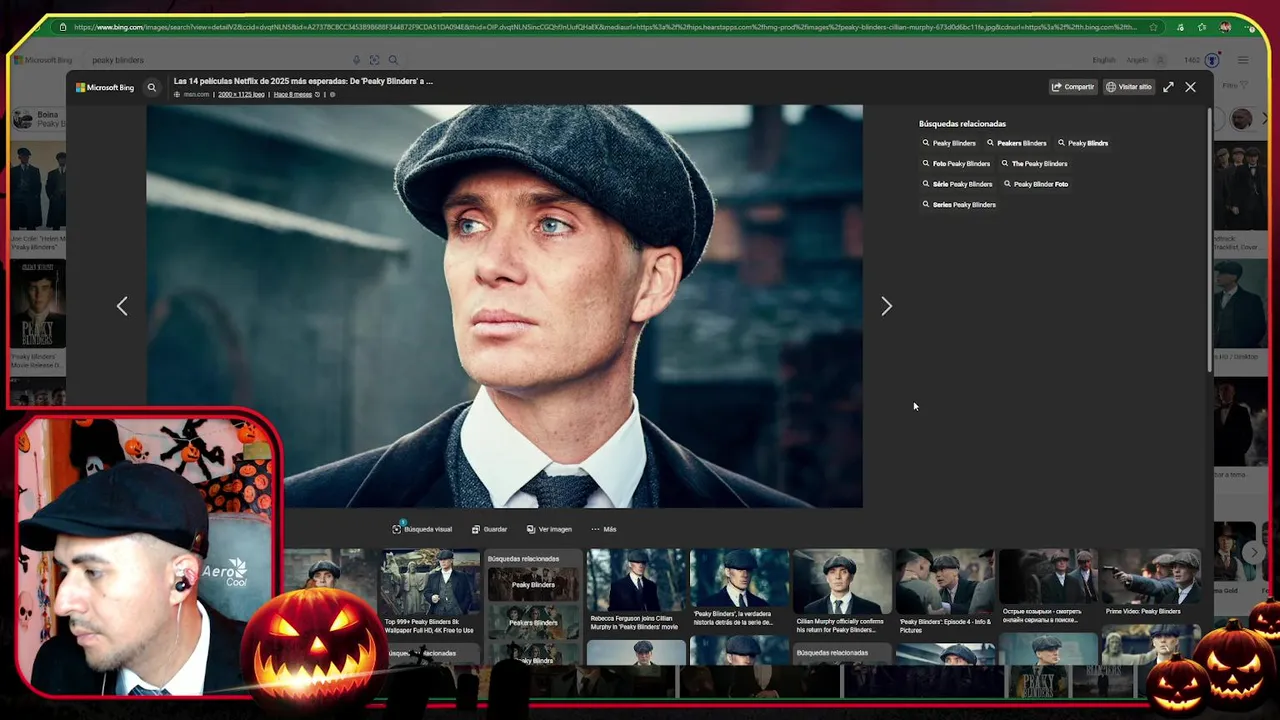Open the Más options menu
Screen dimensions: 1280x720
[x=603, y=529]
